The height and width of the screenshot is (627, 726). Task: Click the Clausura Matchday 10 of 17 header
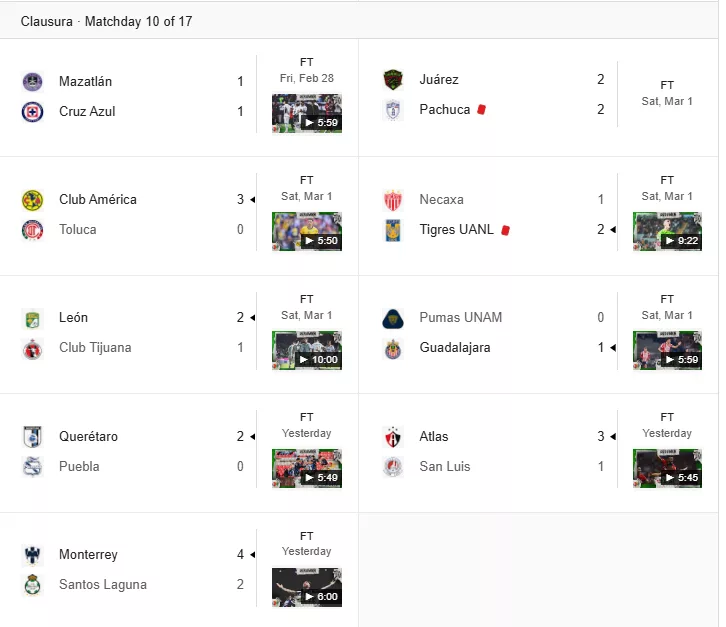(x=106, y=21)
